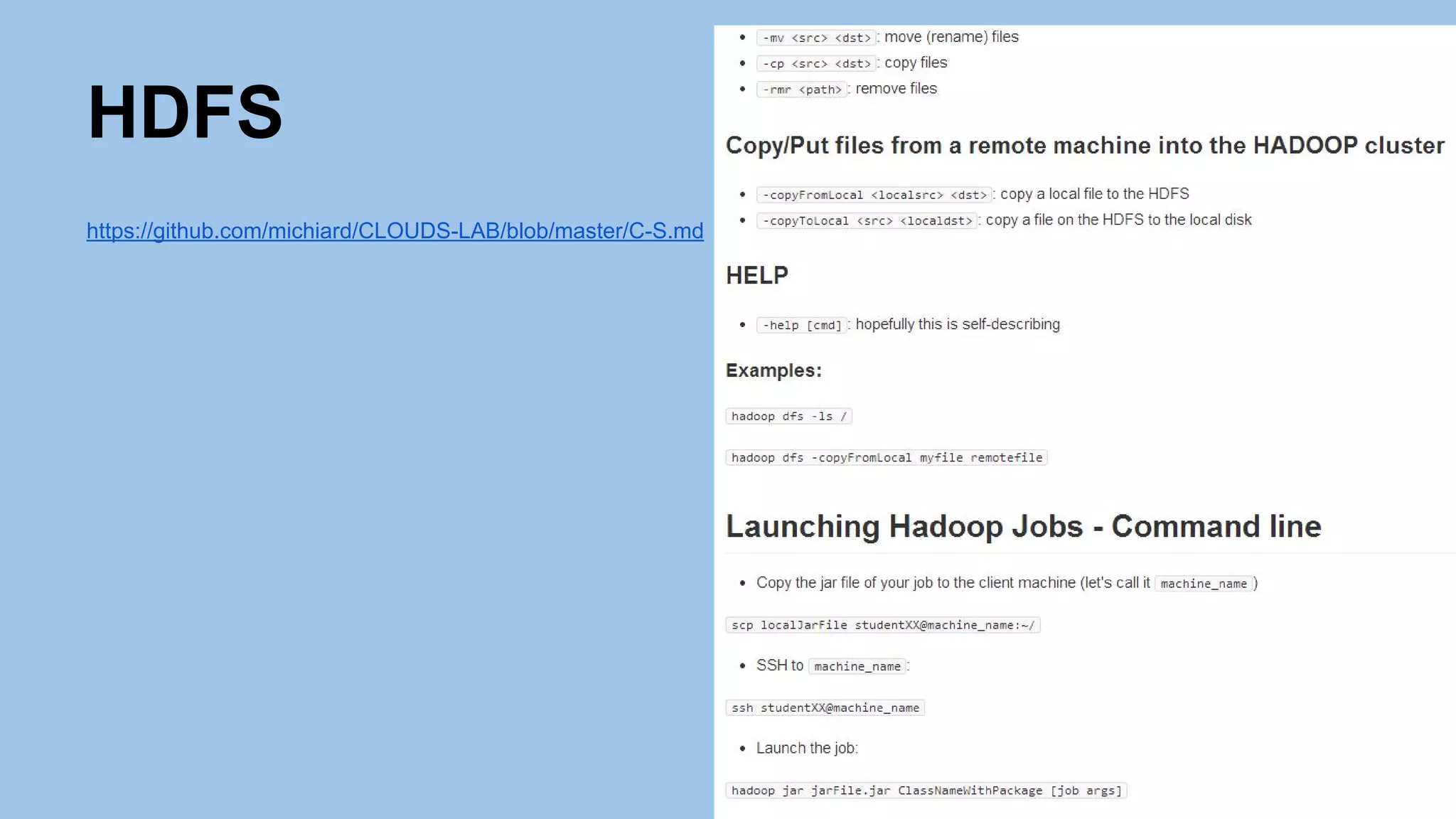Click the '-mv <src> <dst>' code snippet
The image size is (1456, 819).
point(816,38)
